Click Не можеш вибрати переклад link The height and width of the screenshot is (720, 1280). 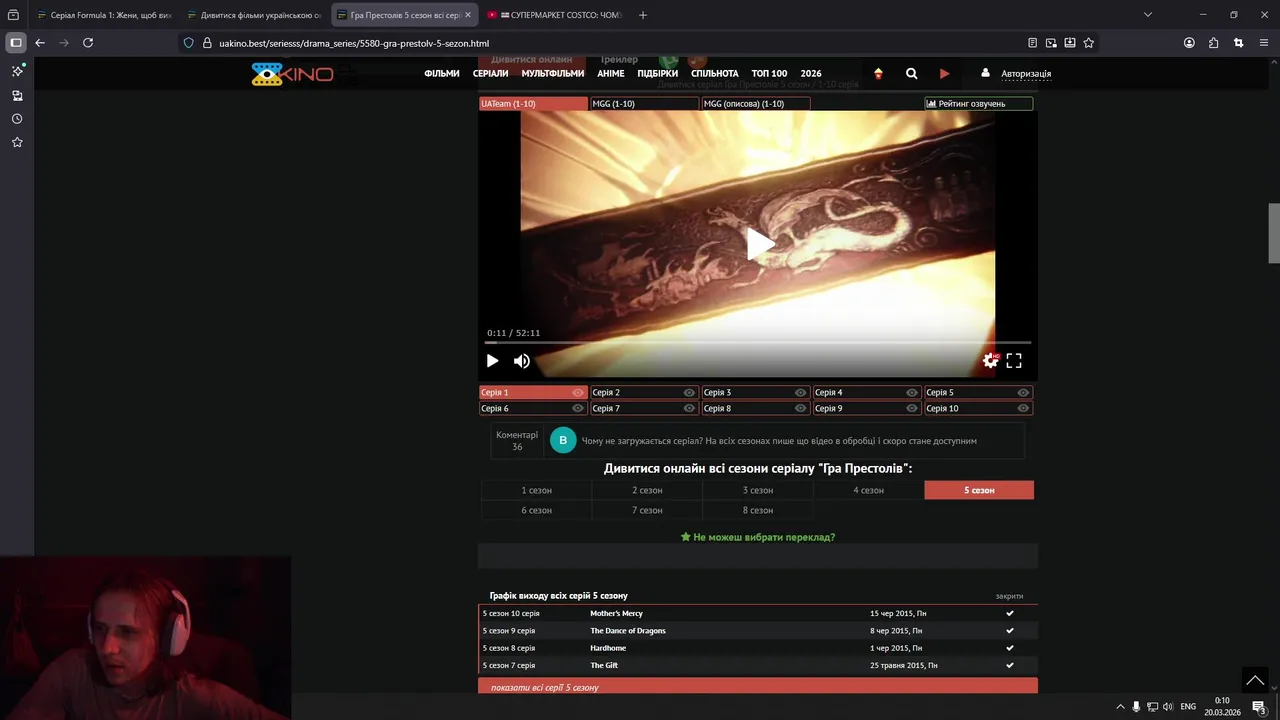758,537
